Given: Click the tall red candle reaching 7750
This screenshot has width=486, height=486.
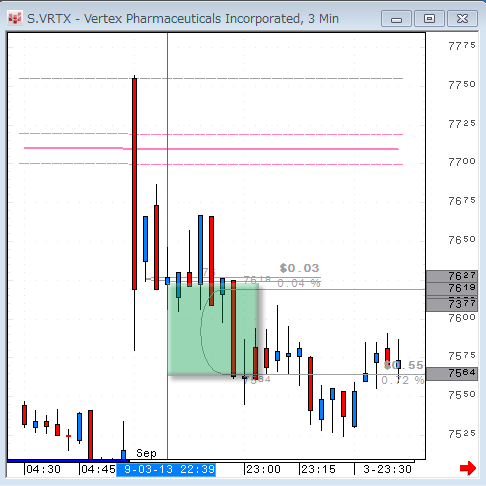Looking at the screenshot, I should click(134, 184).
